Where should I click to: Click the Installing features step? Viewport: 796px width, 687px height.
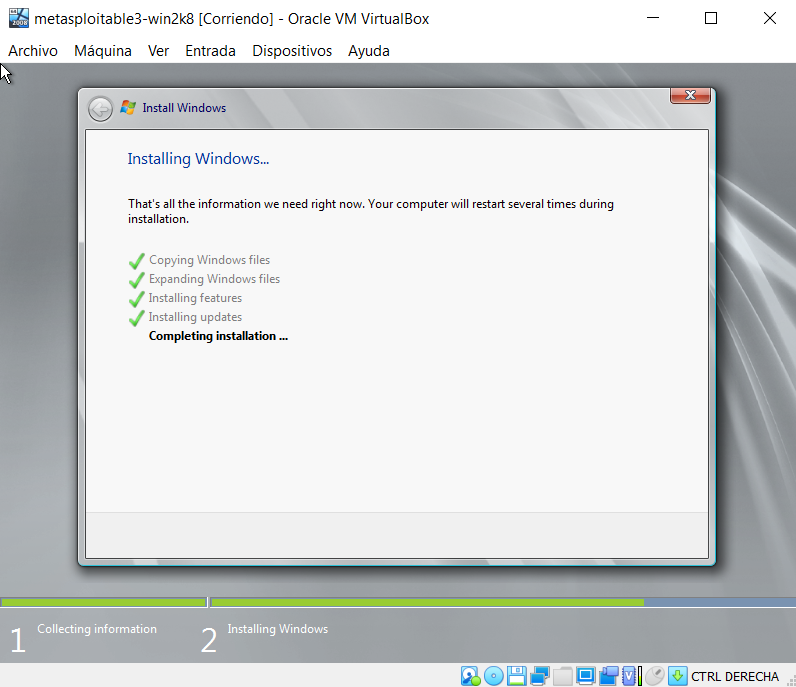pos(195,298)
